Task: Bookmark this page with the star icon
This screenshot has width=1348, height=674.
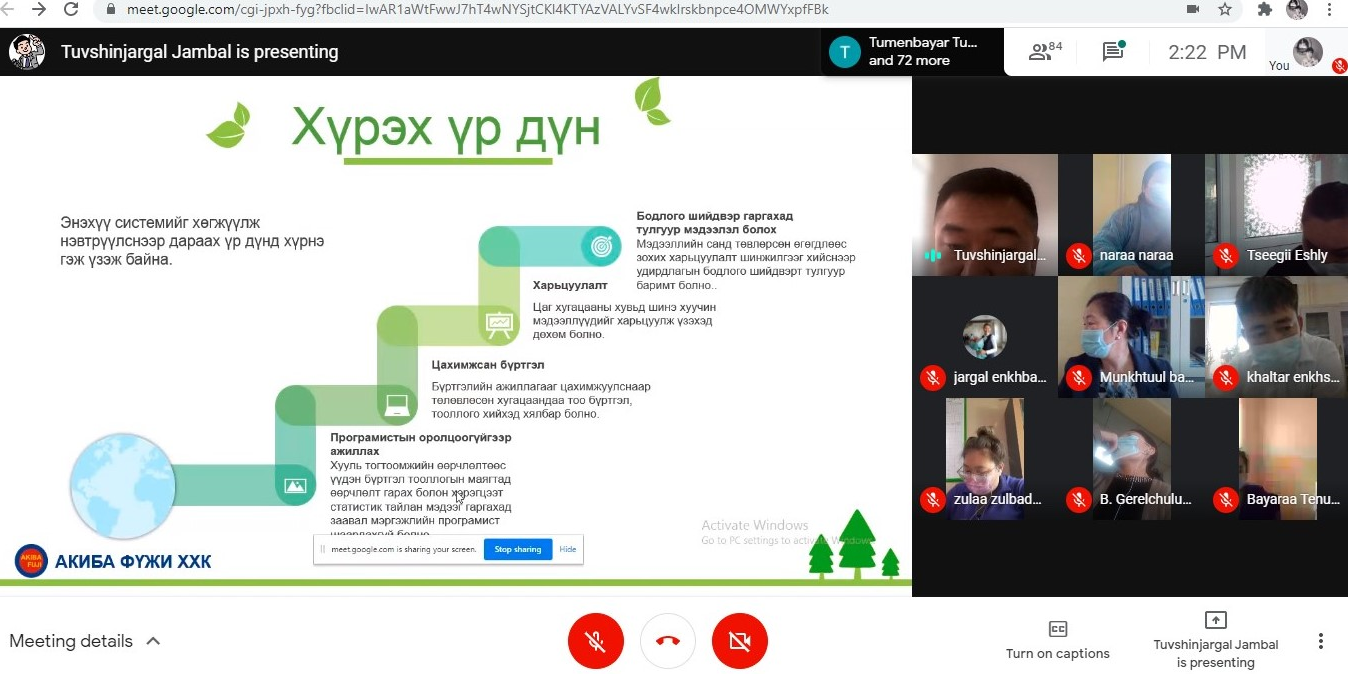Action: point(1225,10)
